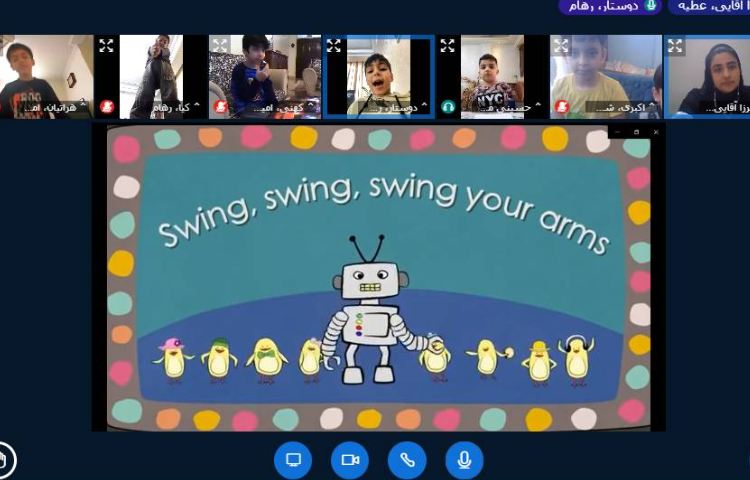Mute the microphone using bottom button

(464, 460)
